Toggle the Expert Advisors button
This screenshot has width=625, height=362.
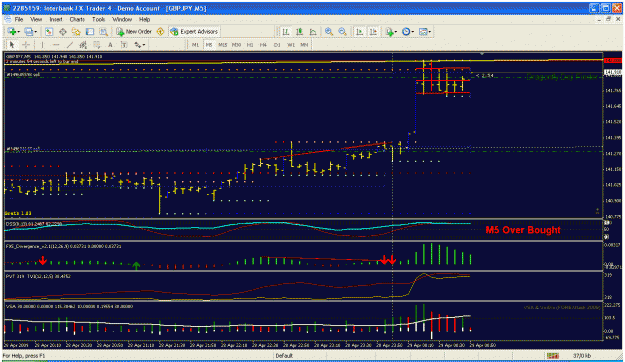[194, 31]
